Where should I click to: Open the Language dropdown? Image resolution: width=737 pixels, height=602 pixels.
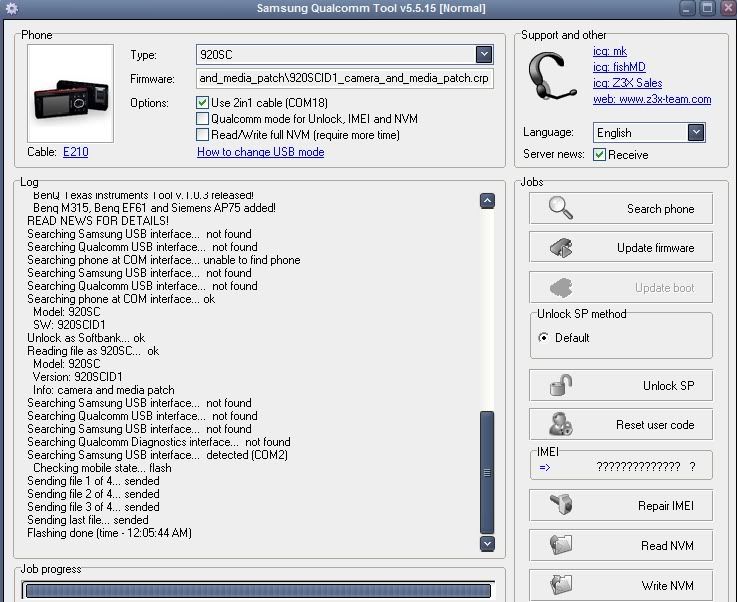[x=696, y=133]
